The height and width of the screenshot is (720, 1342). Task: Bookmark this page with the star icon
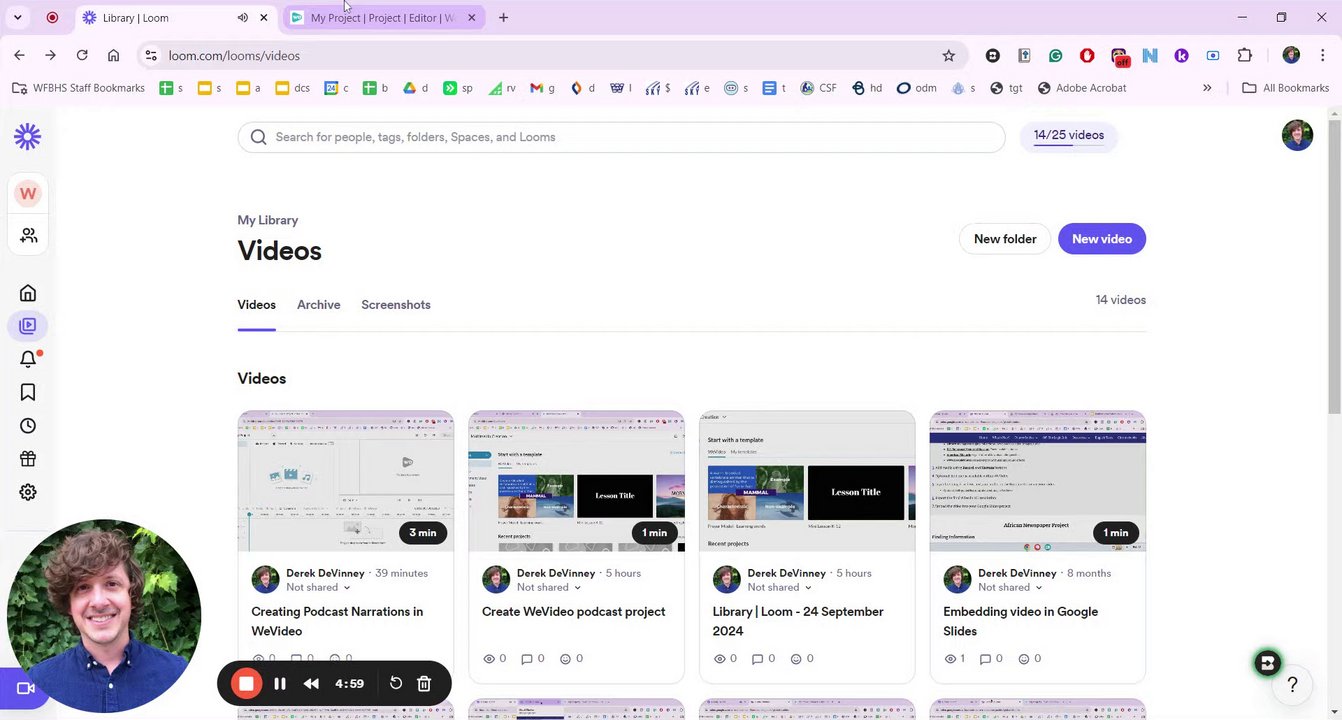point(949,56)
